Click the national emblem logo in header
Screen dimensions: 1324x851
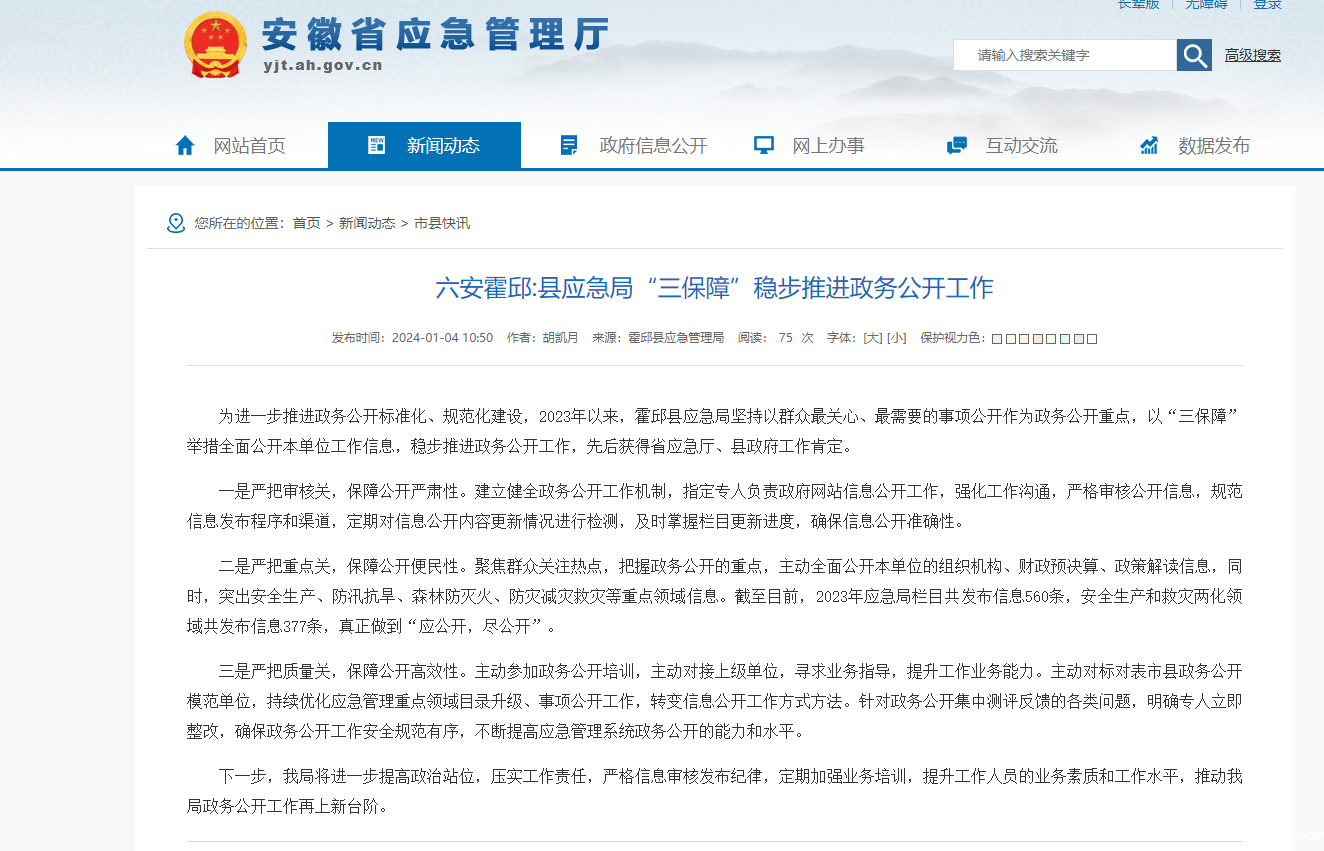pyautogui.click(x=215, y=45)
